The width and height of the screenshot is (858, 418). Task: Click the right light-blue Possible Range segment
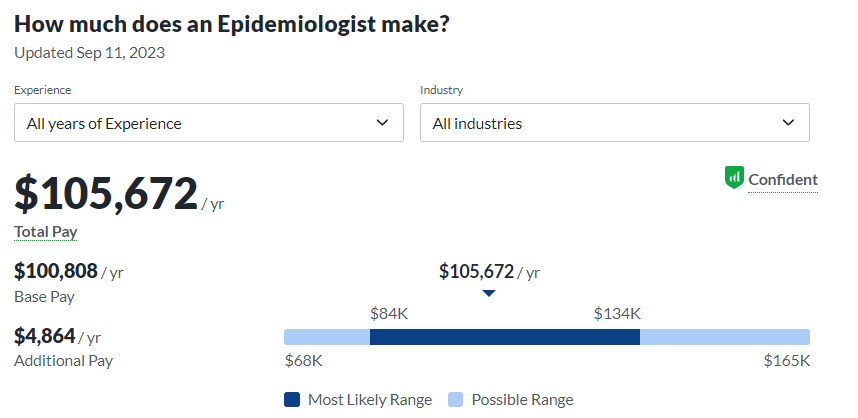[724, 337]
